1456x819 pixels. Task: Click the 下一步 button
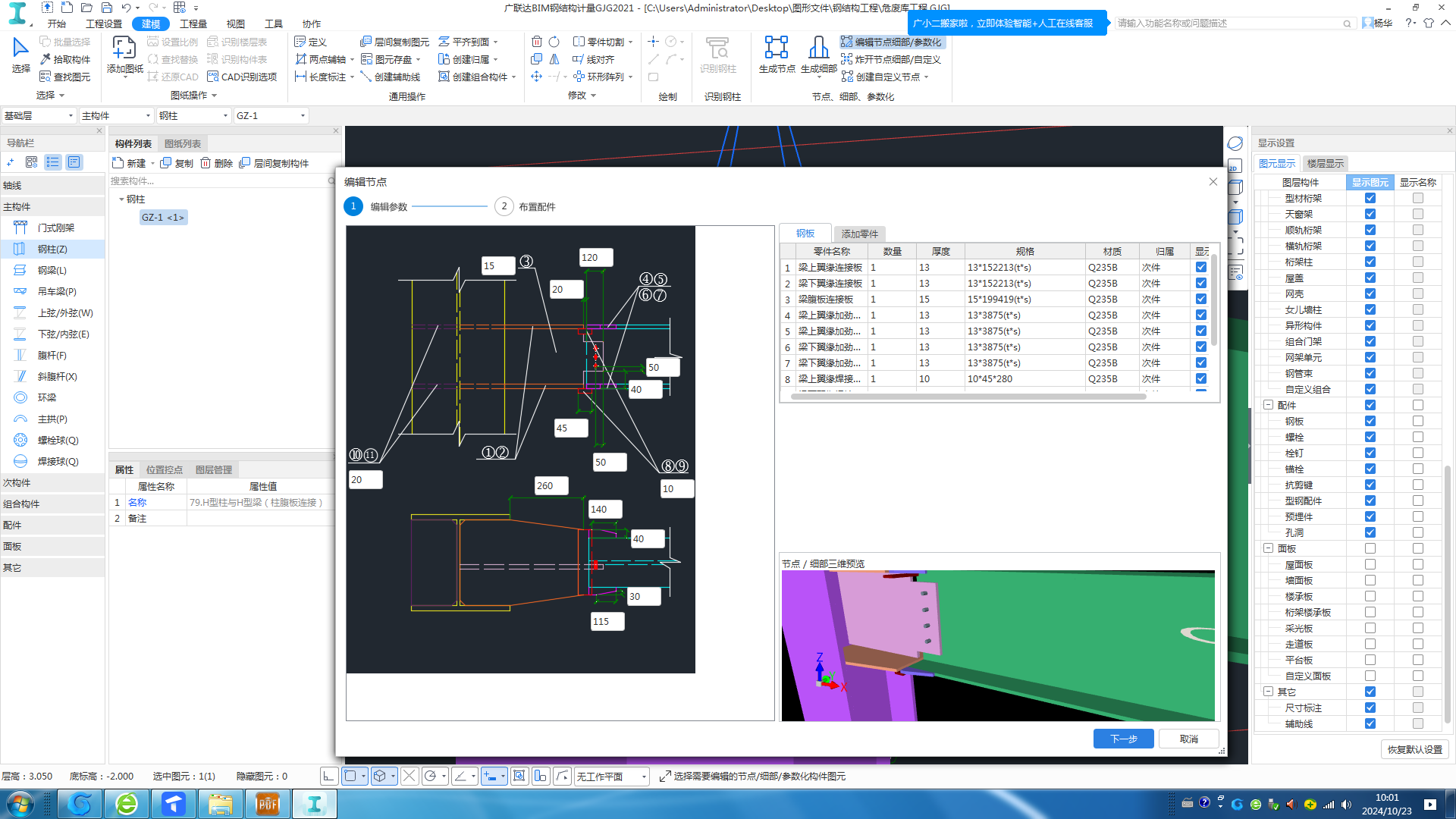tap(1123, 739)
